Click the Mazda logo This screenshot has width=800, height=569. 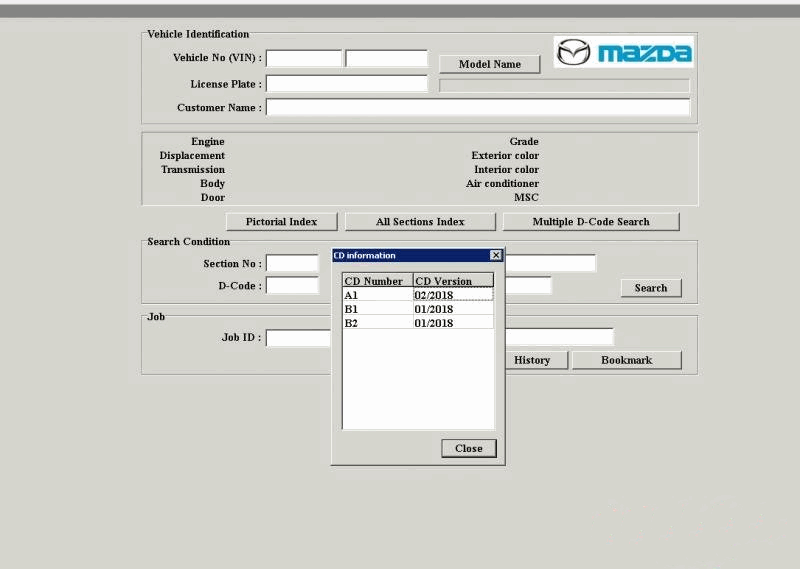[x=624, y=52]
